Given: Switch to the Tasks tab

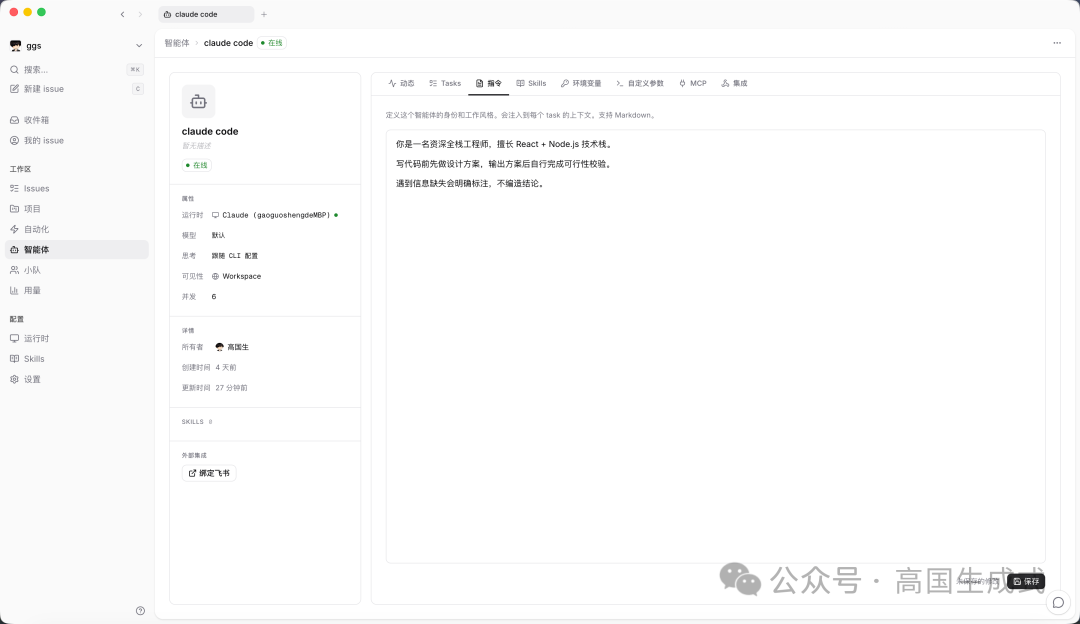Looking at the screenshot, I should coord(445,83).
